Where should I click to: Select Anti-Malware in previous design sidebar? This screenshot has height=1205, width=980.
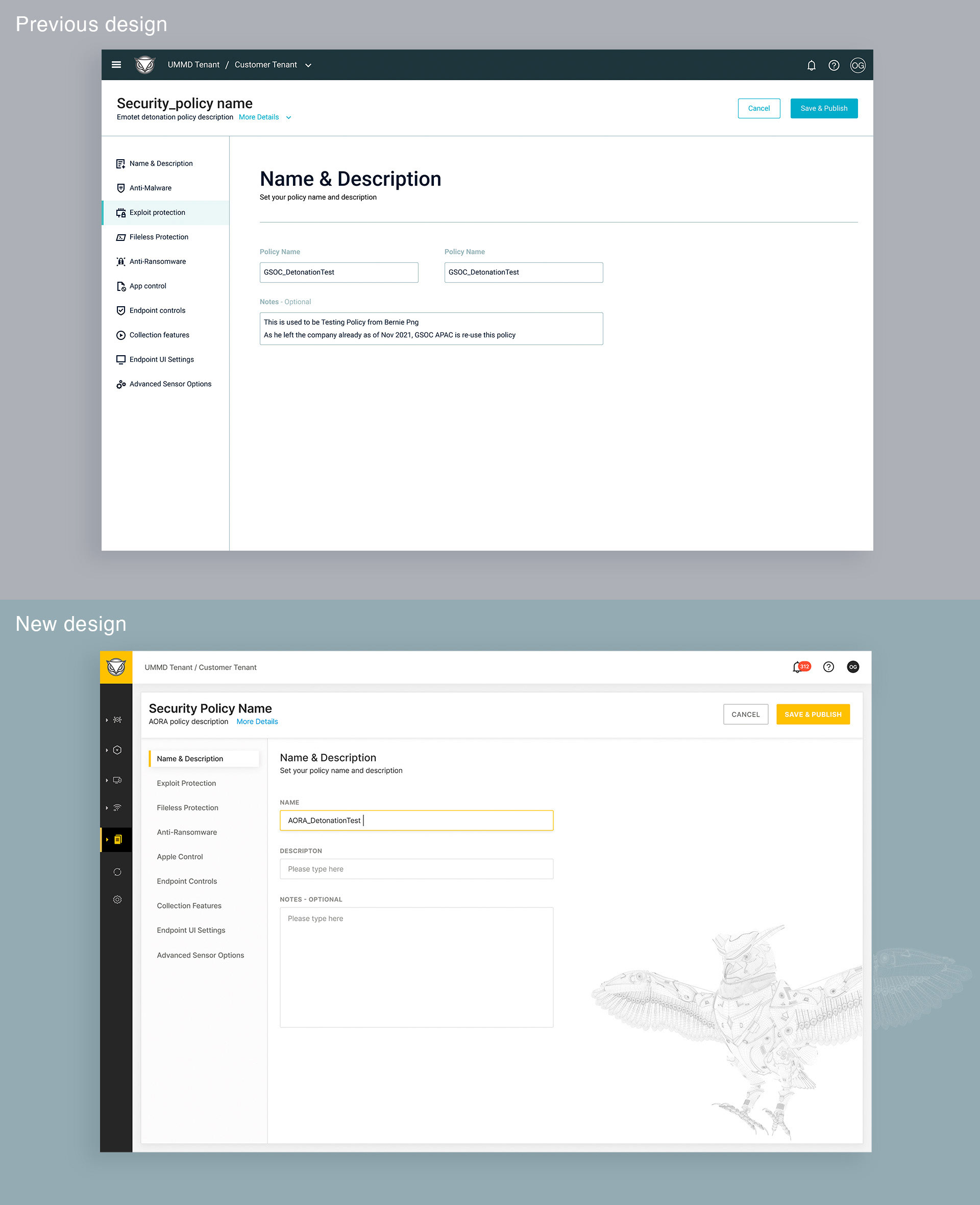pos(166,188)
